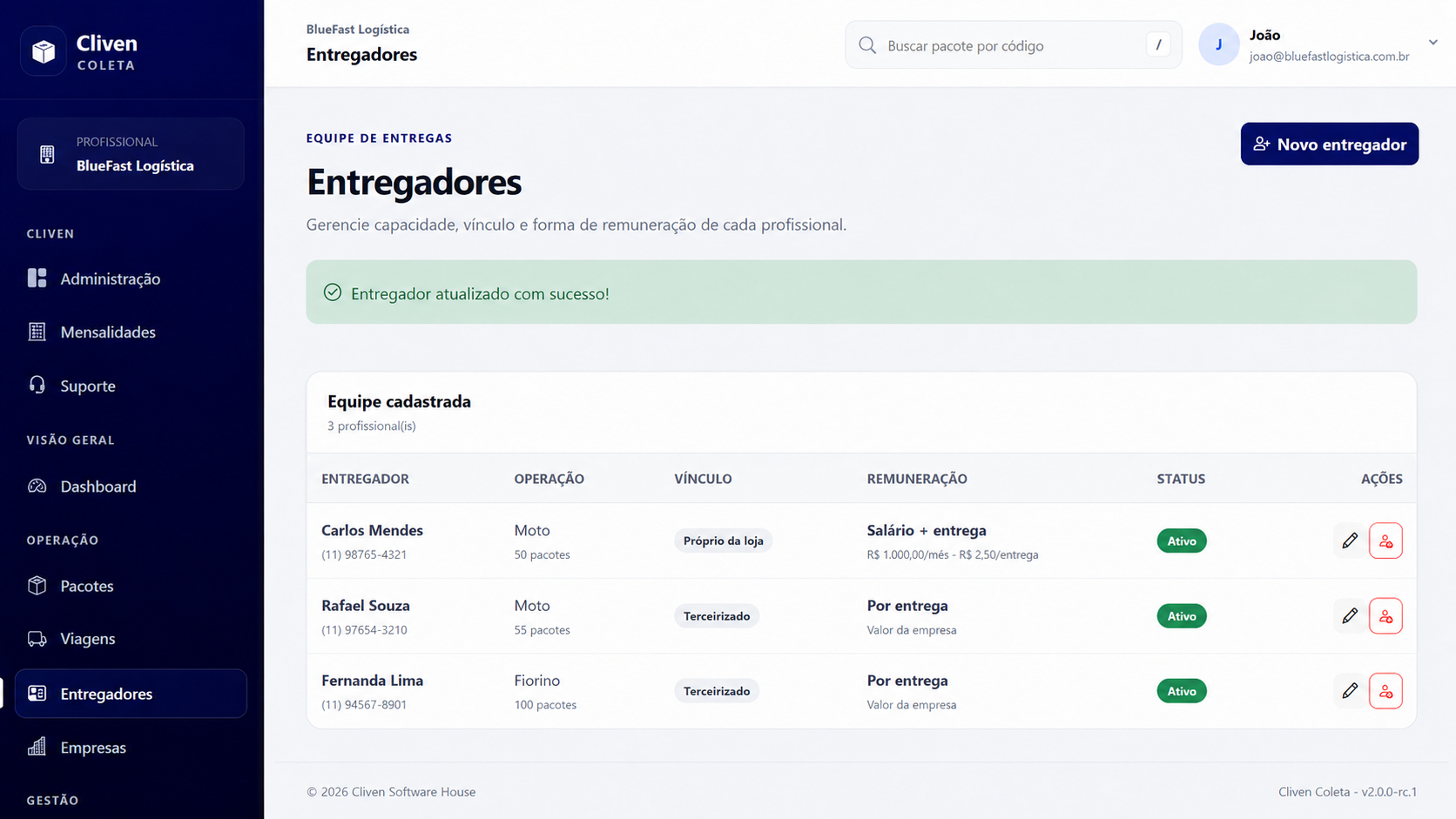Expand the João user account dropdown
The width and height of the screenshot is (1456, 819).
(x=1432, y=43)
